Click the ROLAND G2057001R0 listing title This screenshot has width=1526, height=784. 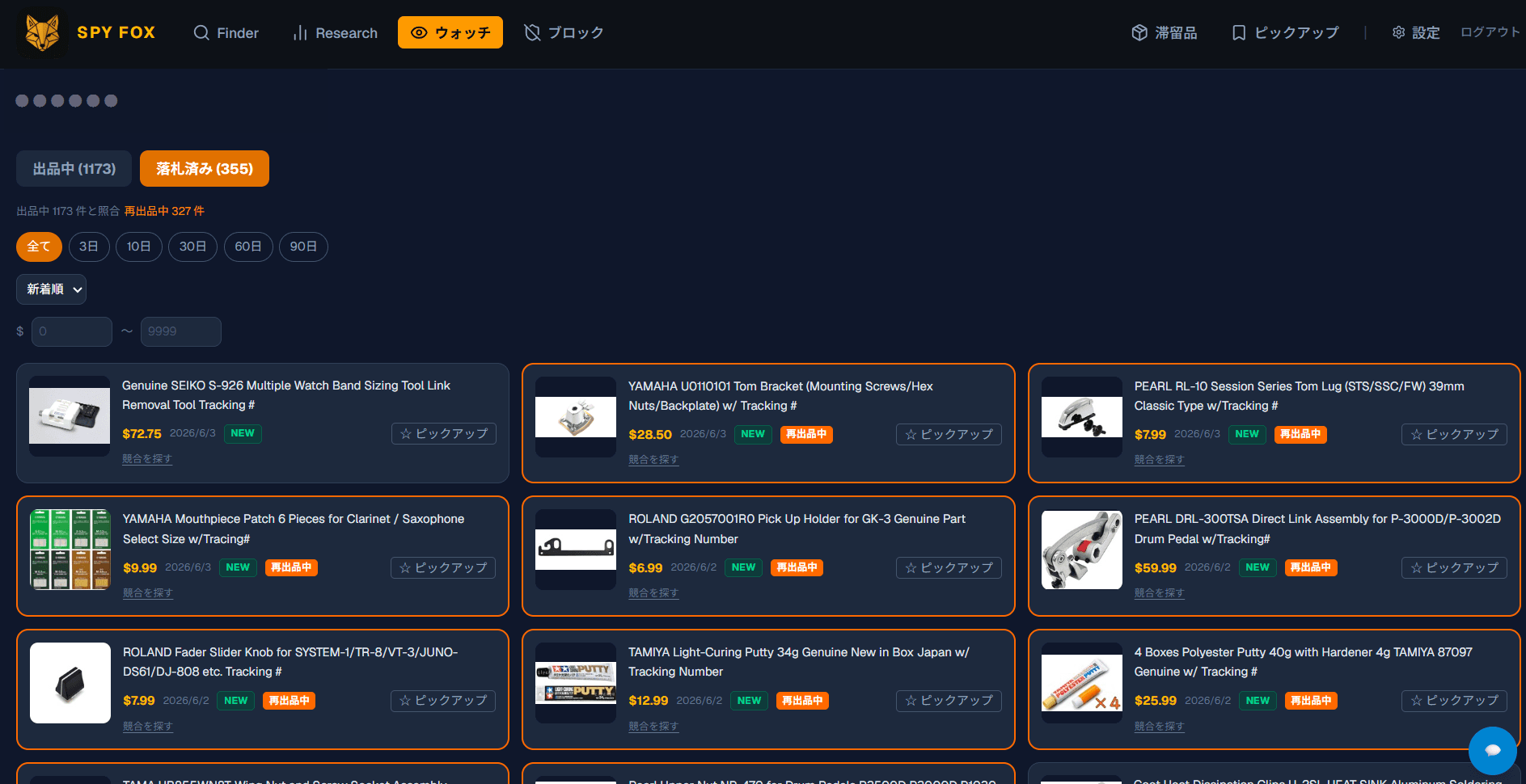pos(797,529)
